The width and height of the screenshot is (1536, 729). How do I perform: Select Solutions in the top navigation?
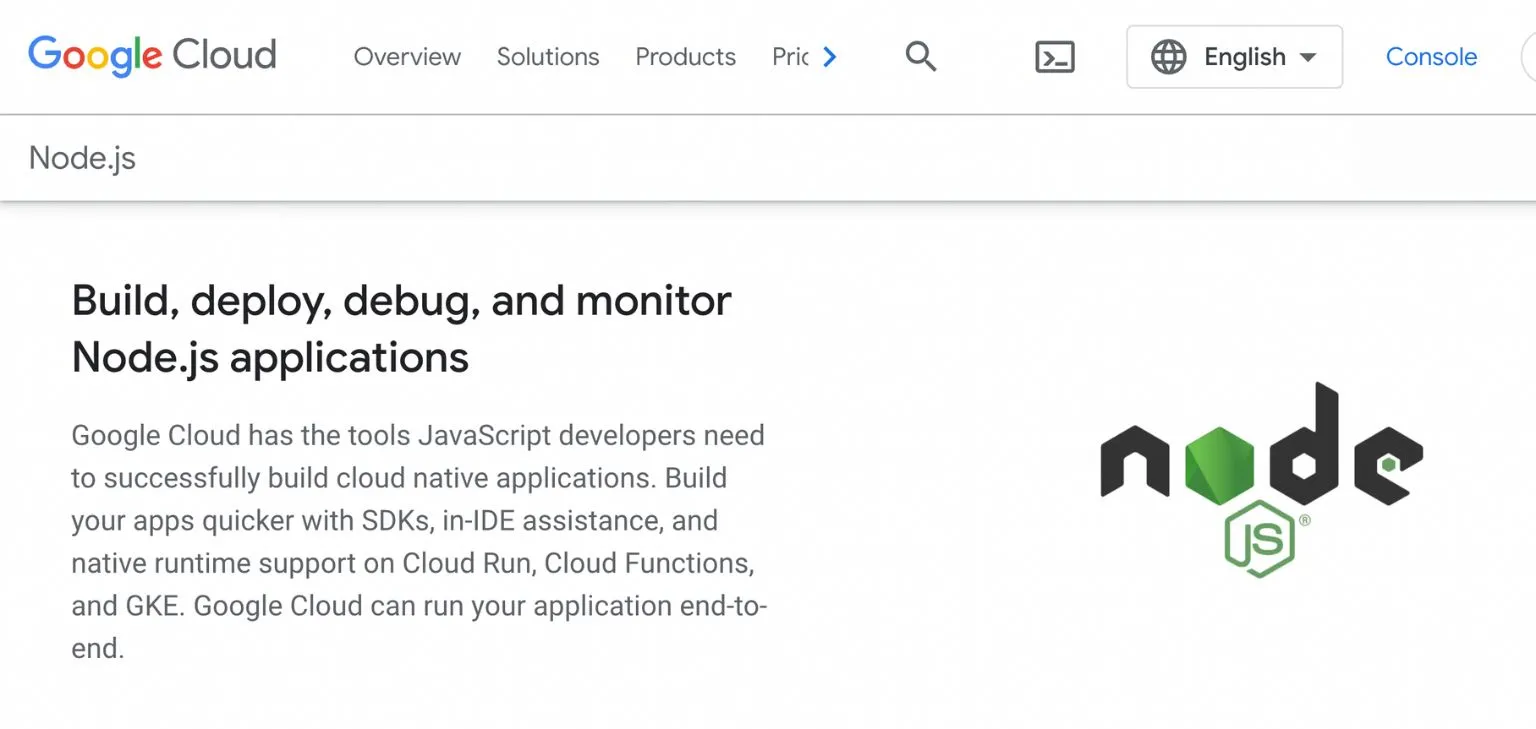(548, 57)
